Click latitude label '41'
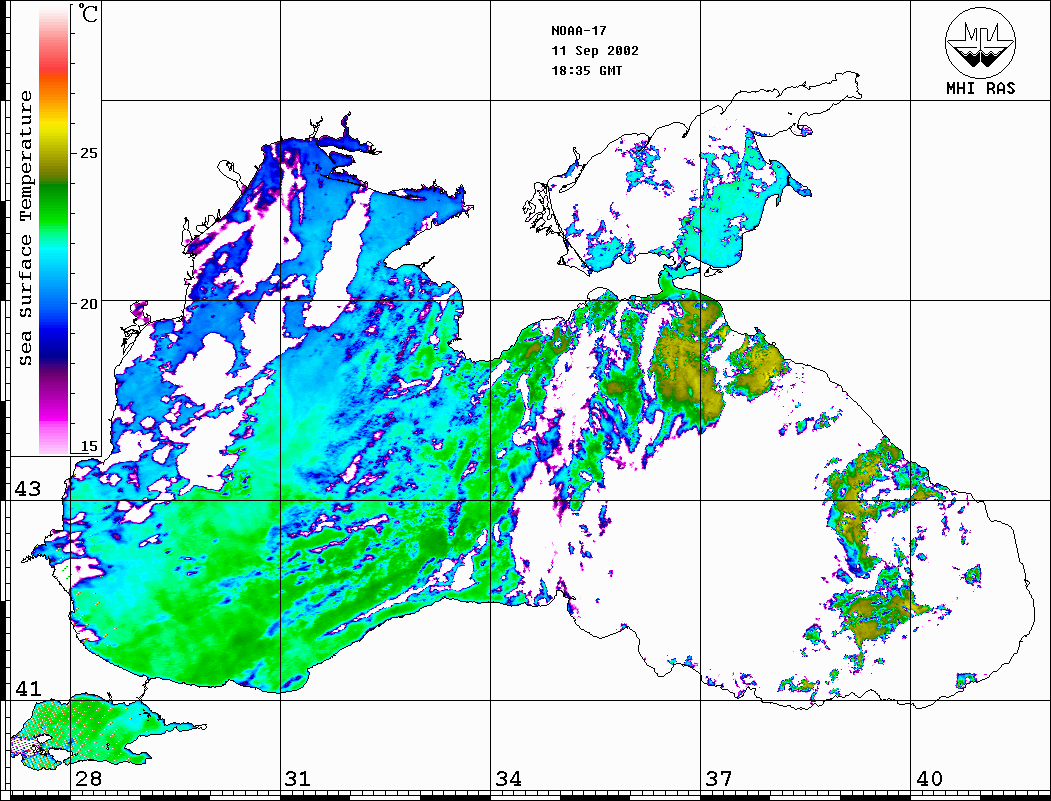1051x801 pixels. point(27,689)
